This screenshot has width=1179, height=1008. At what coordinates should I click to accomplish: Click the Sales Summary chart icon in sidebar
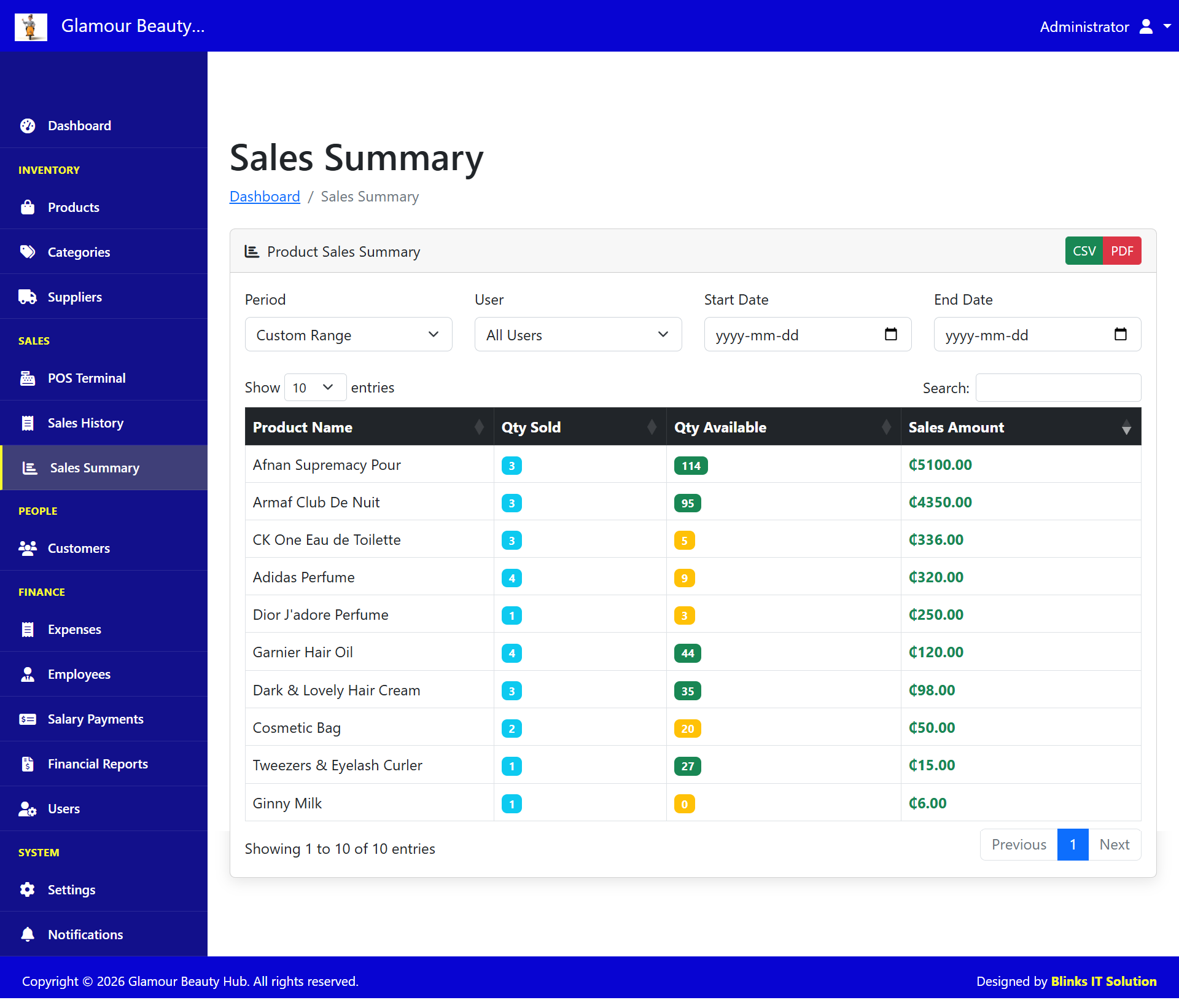pyautogui.click(x=30, y=468)
